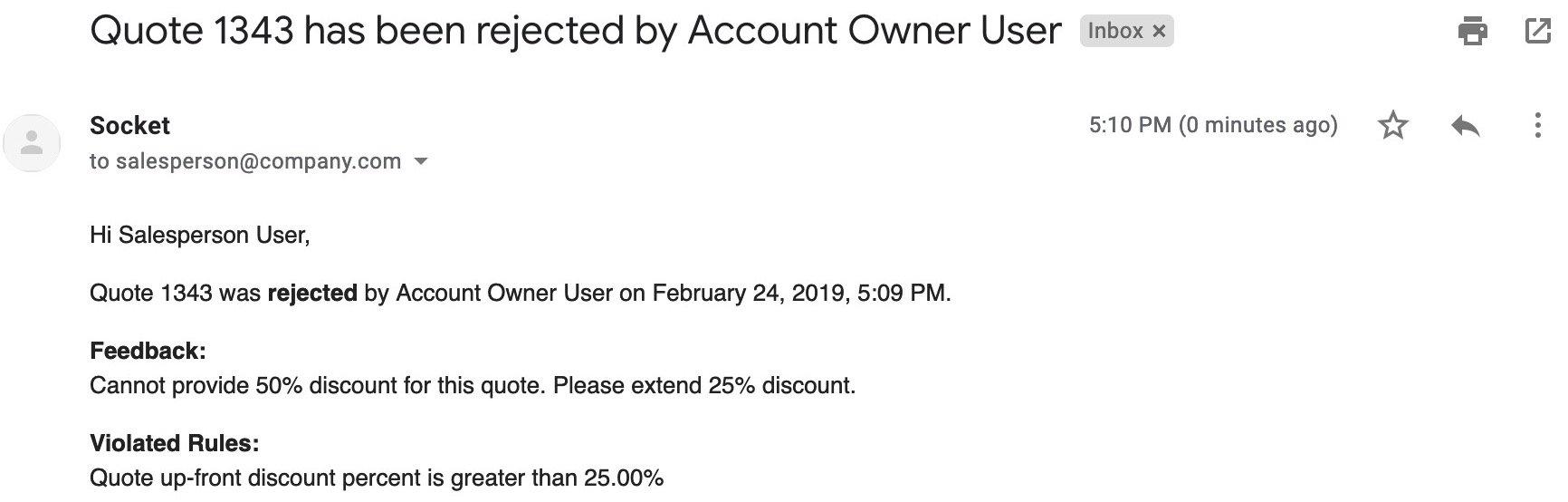
Task: Click the Quote 1343 subject line
Action: click(x=575, y=31)
